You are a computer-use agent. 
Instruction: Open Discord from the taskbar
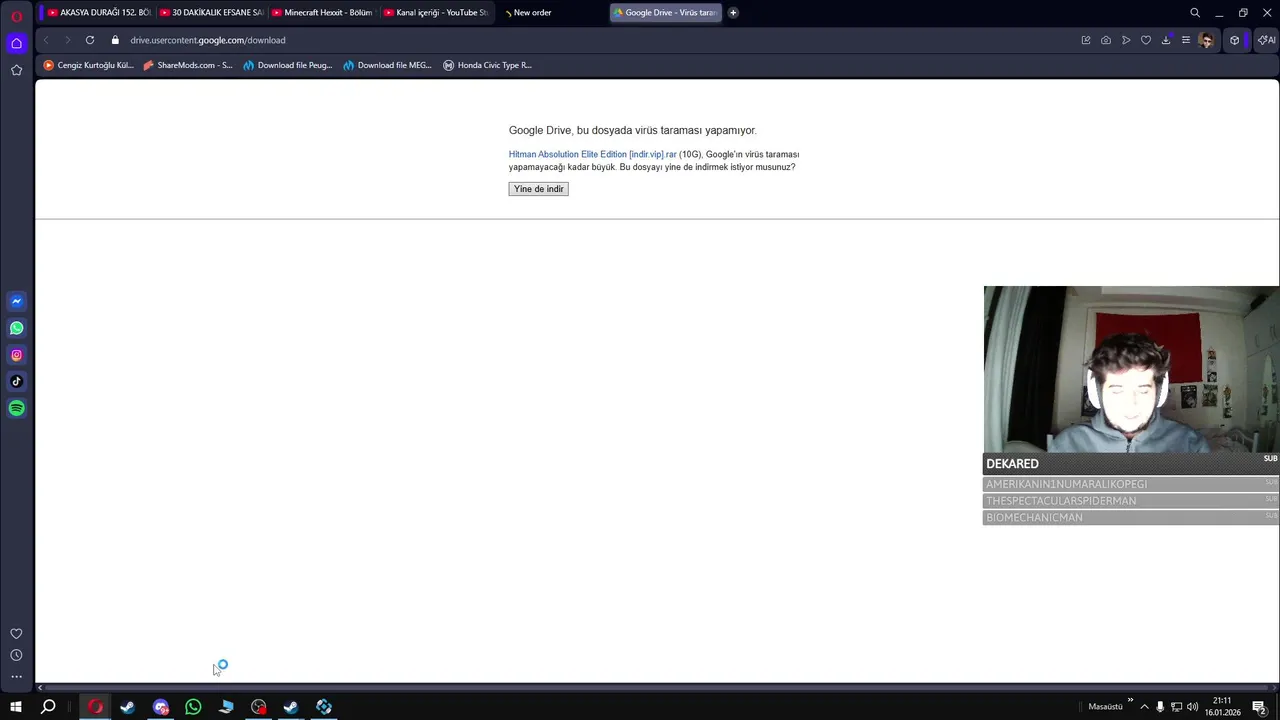click(161, 707)
